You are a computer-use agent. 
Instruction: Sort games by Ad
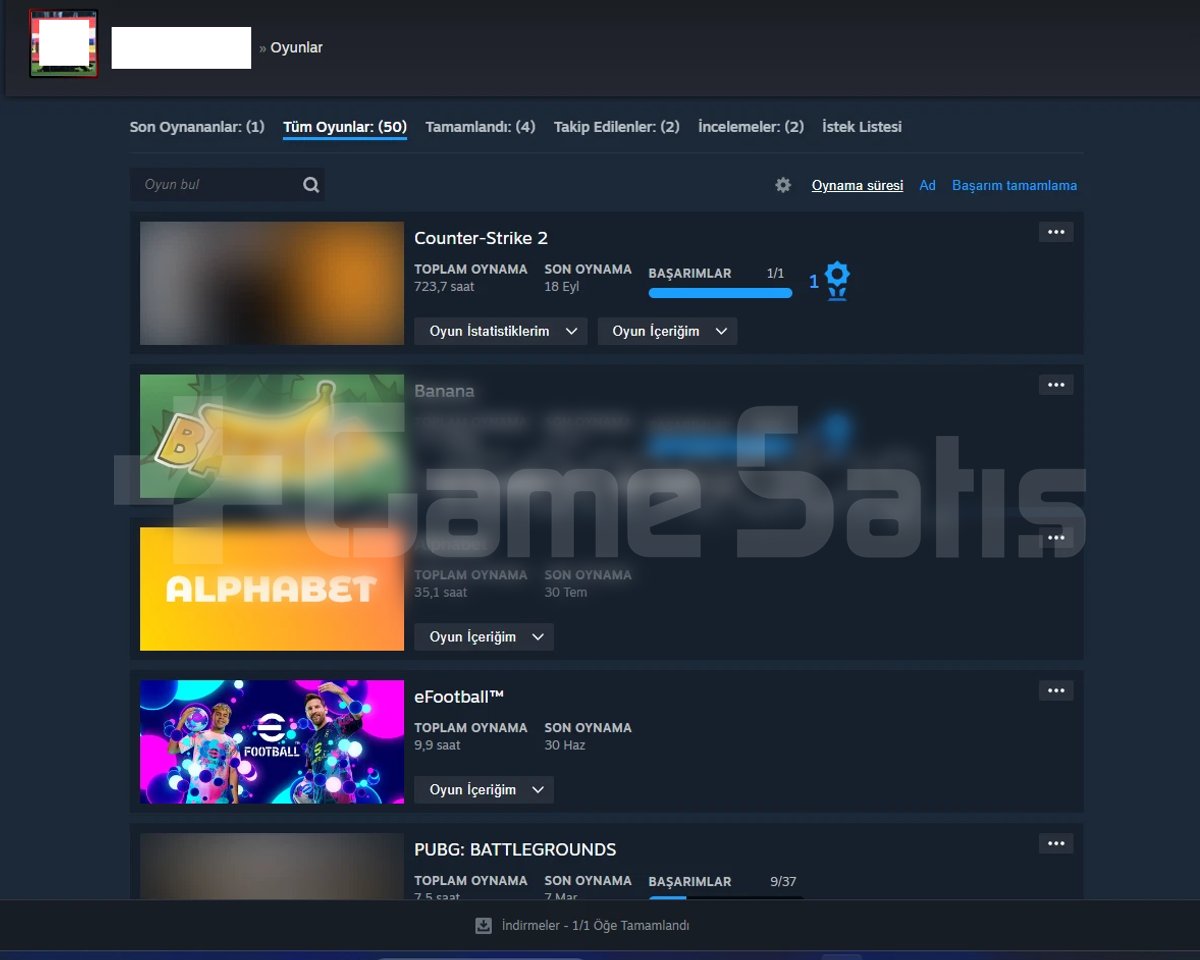click(x=928, y=185)
